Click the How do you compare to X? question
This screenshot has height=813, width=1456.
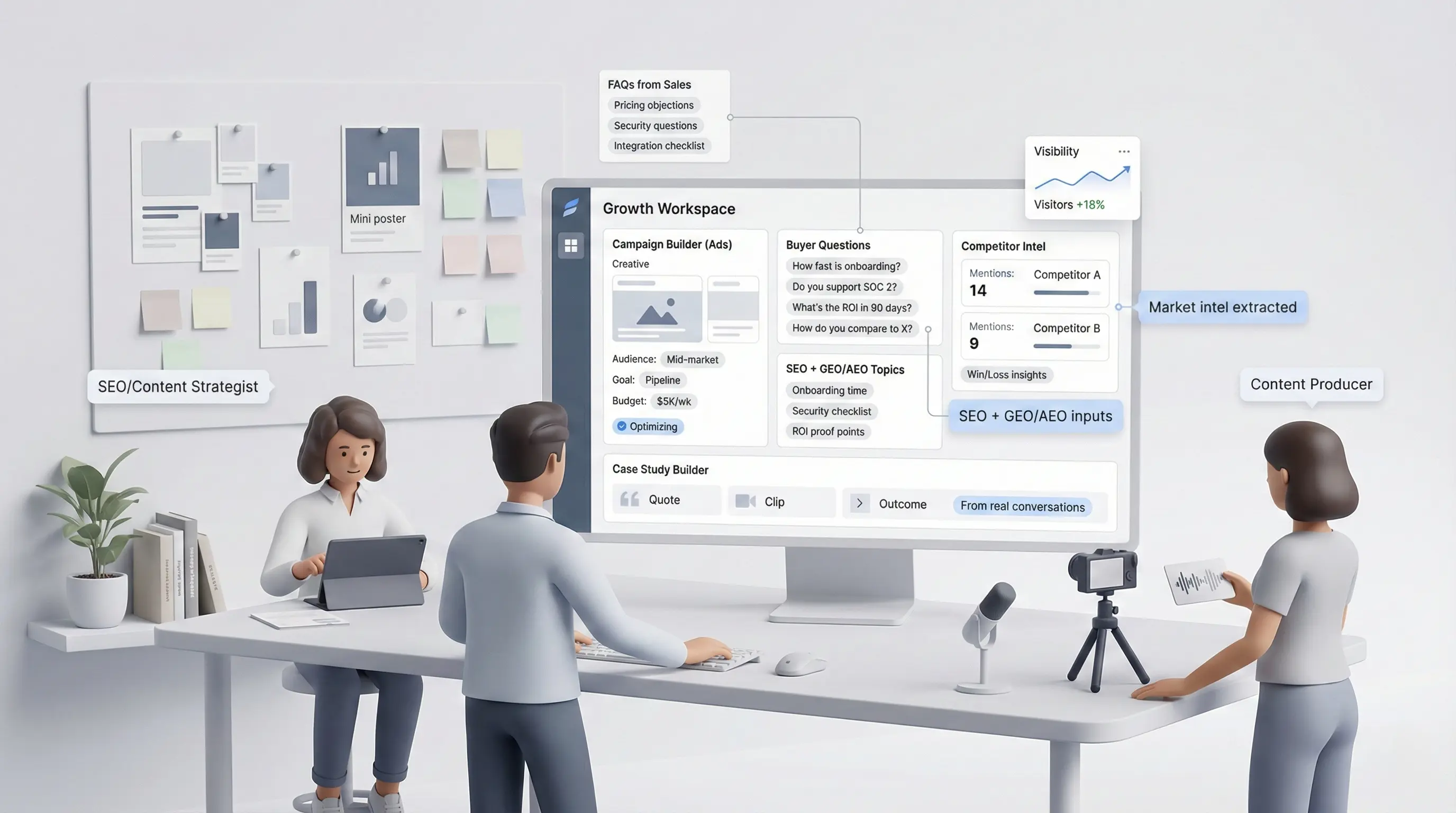pyautogui.click(x=852, y=329)
